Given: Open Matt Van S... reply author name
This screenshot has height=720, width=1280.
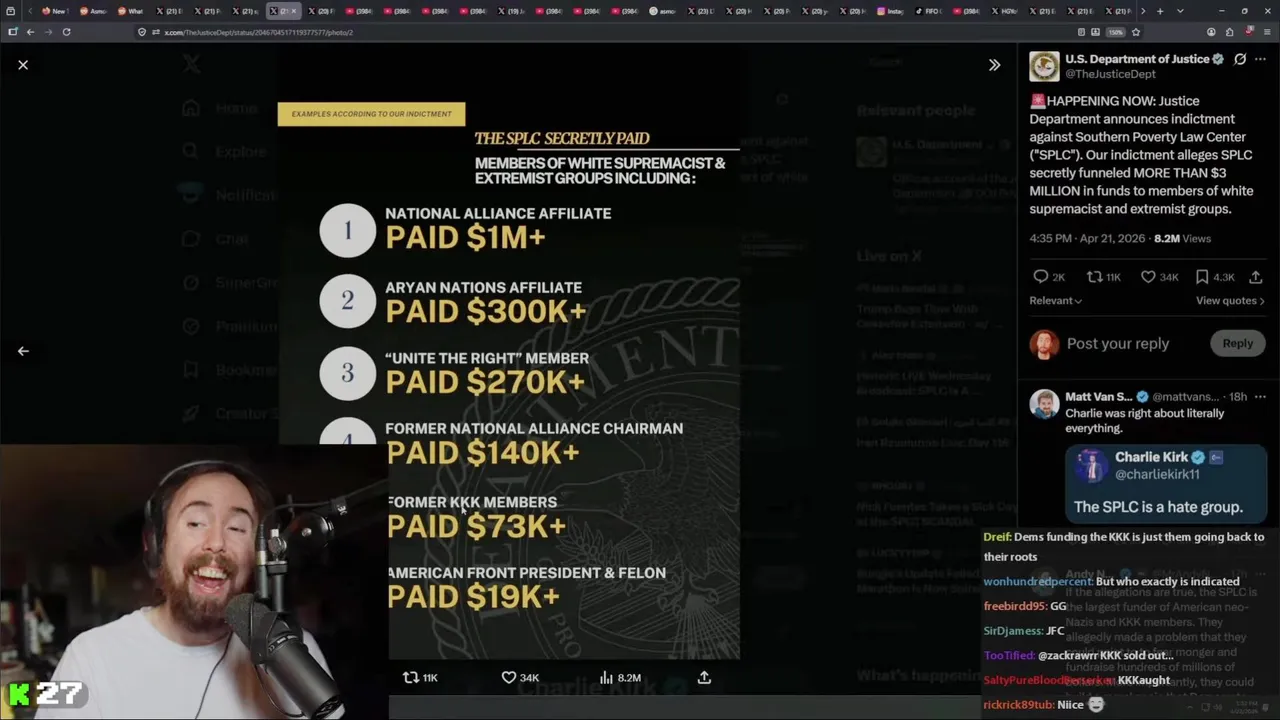Looking at the screenshot, I should [1099, 397].
